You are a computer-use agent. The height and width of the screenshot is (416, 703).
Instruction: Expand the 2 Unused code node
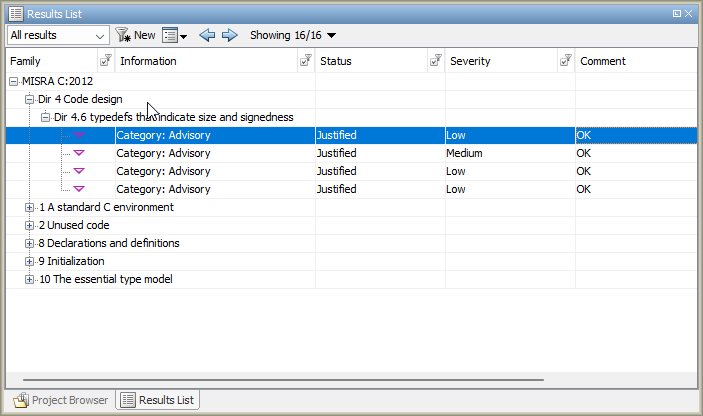pyautogui.click(x=29, y=225)
